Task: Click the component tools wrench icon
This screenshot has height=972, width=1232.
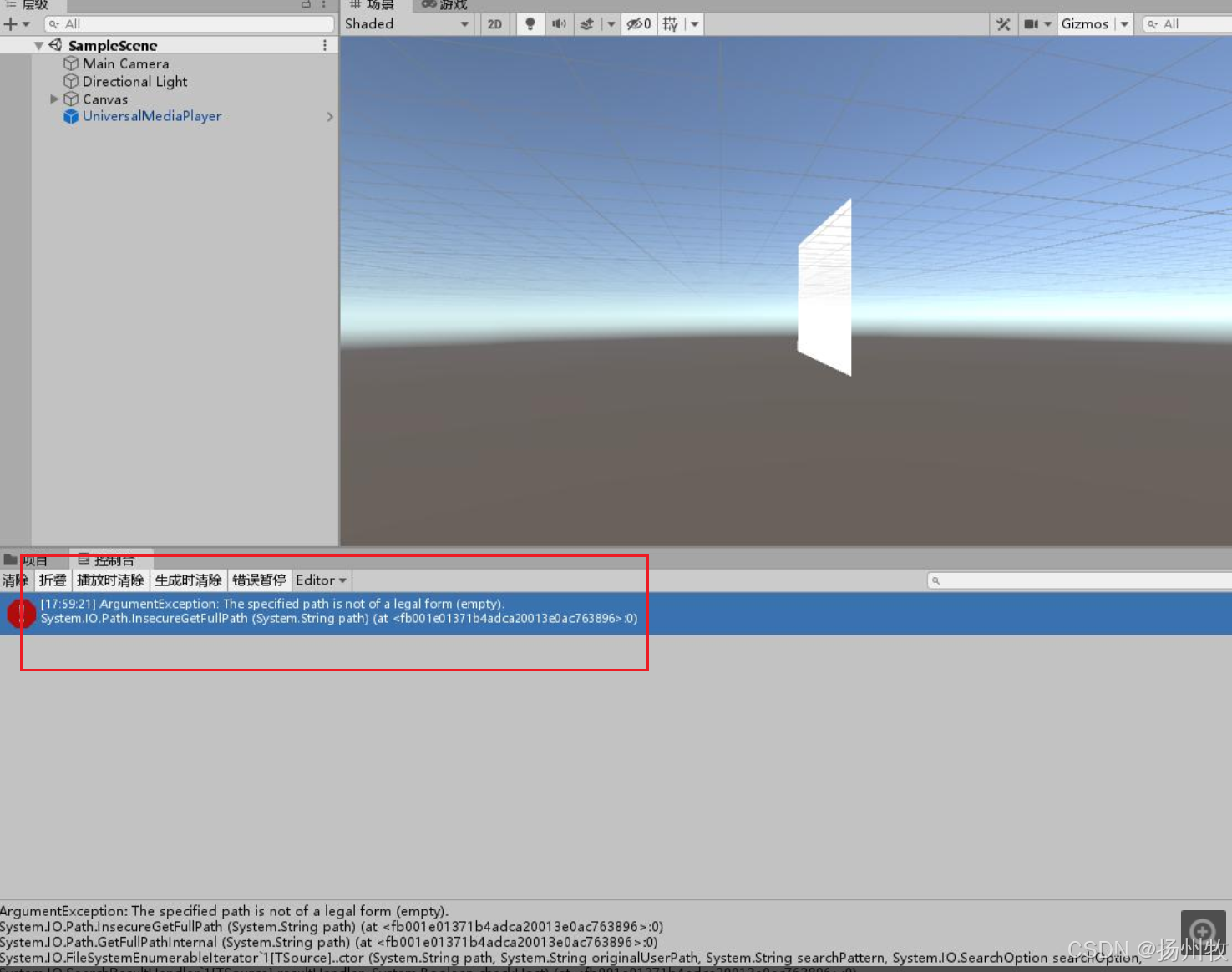Action: point(1002,23)
